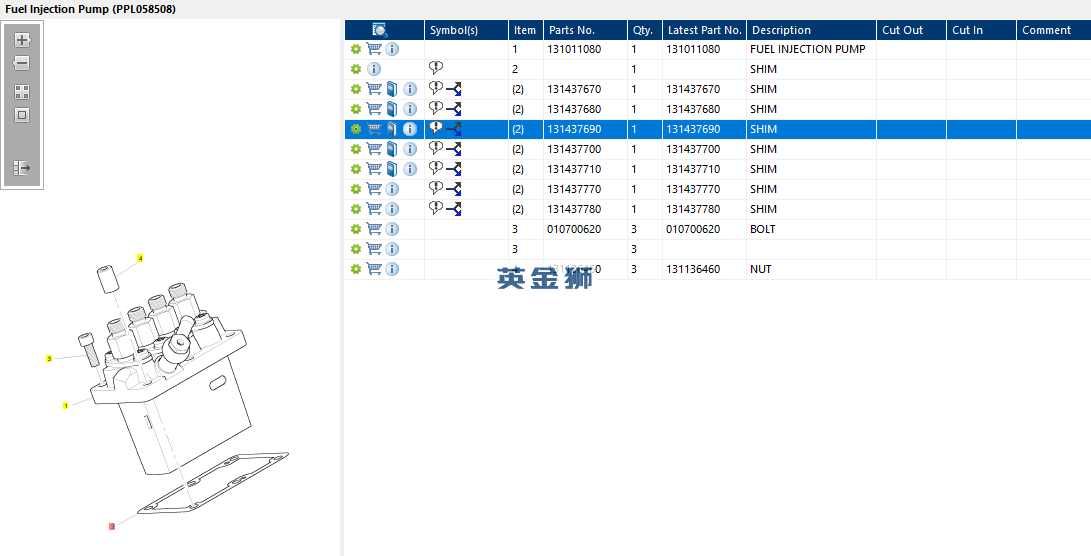
Task: Select the highlighted 131437690 part number
Action: pos(574,129)
